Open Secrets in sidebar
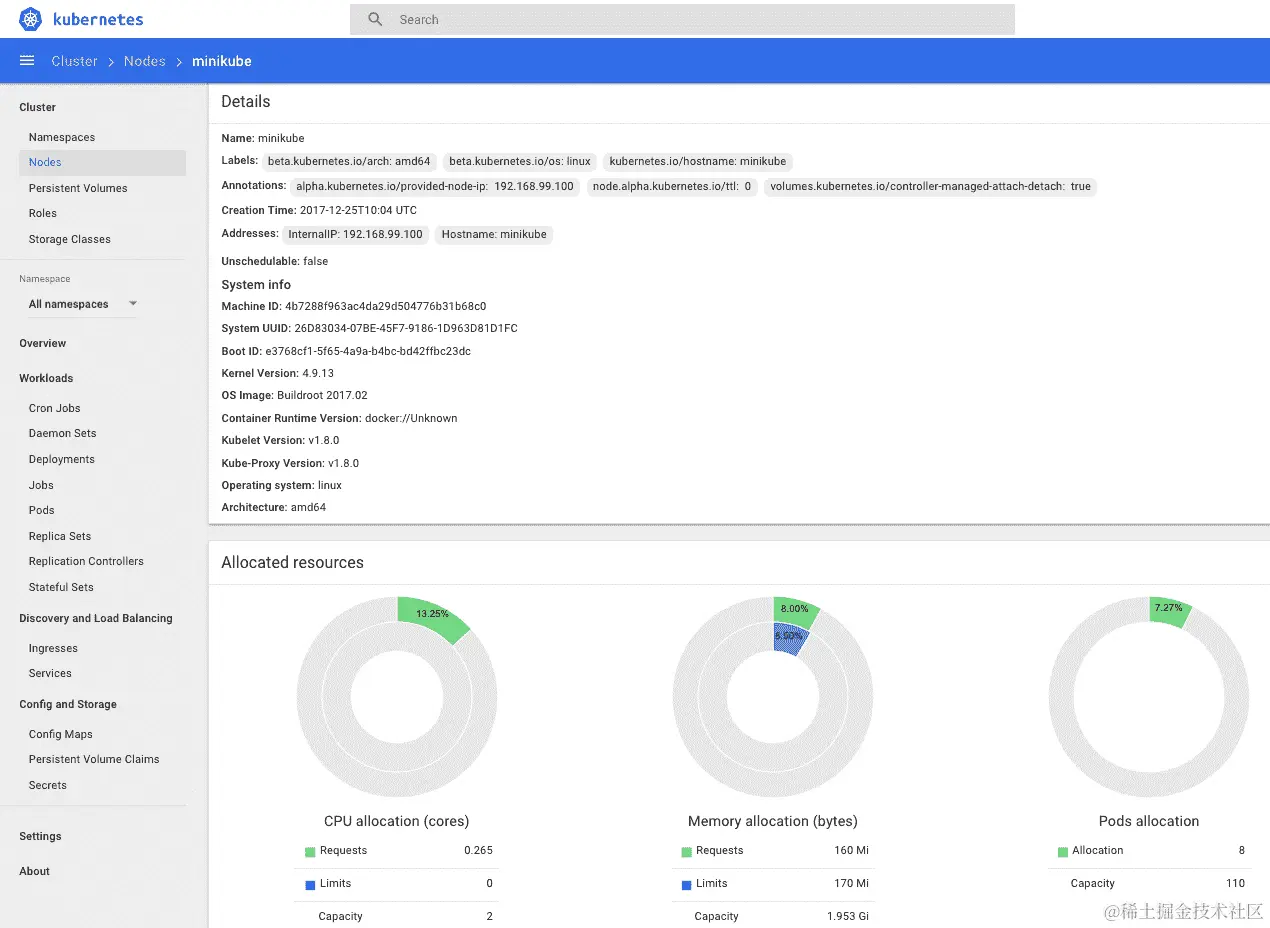Viewport: 1270px width, 928px height. 48,785
